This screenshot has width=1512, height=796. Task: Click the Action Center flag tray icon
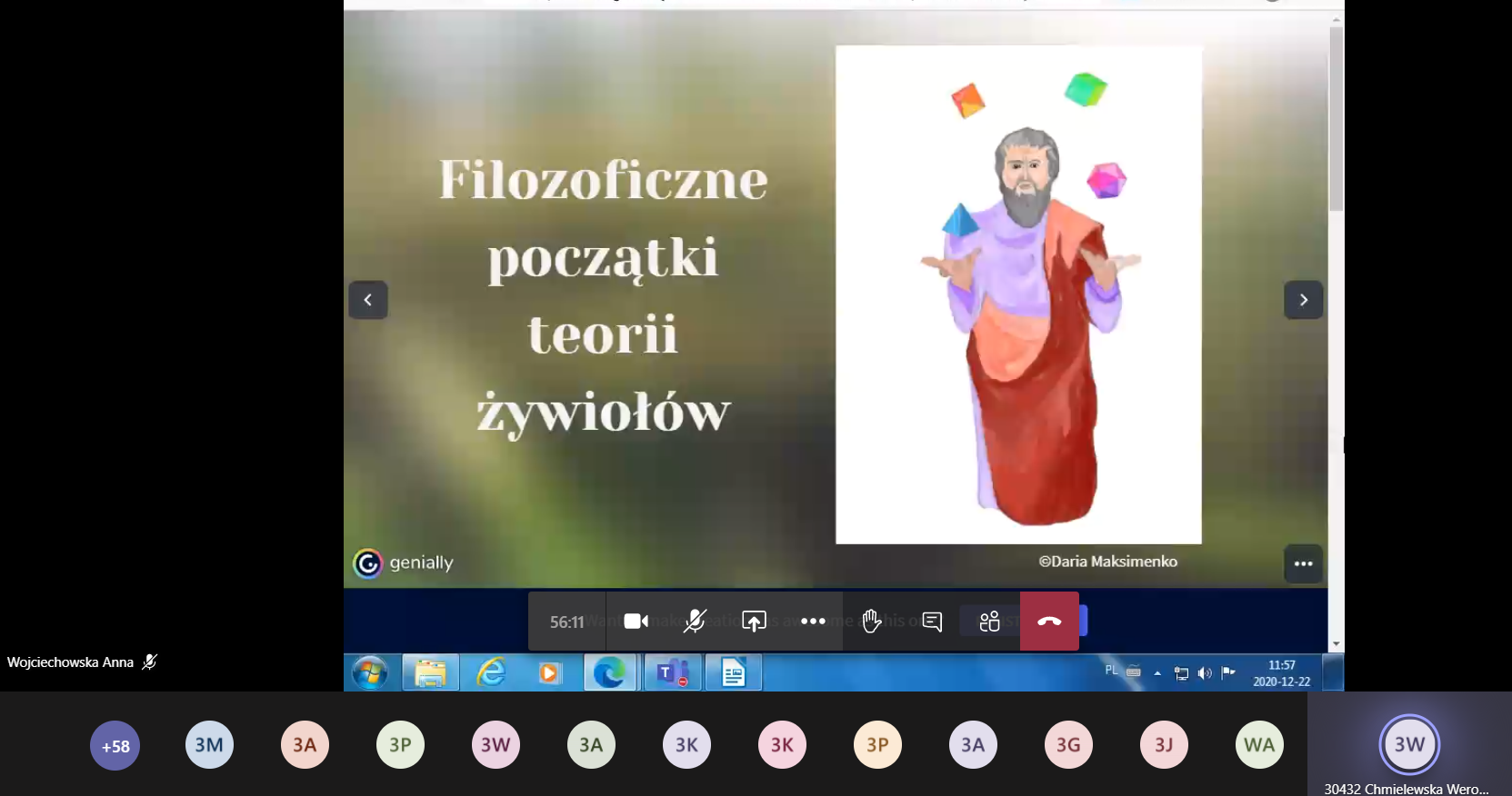pyautogui.click(x=1228, y=672)
